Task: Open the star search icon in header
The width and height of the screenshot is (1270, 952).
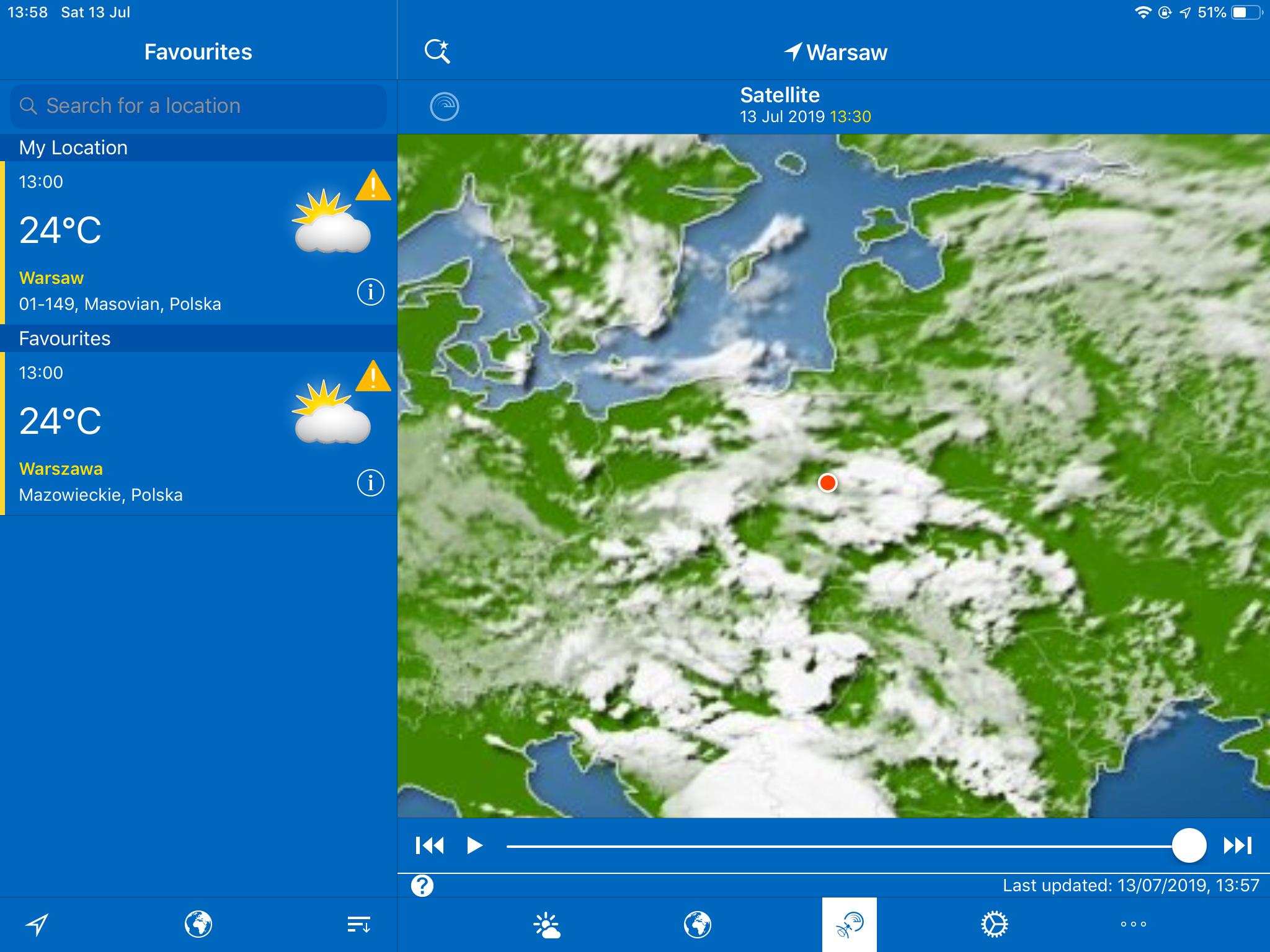Action: pyautogui.click(x=437, y=51)
